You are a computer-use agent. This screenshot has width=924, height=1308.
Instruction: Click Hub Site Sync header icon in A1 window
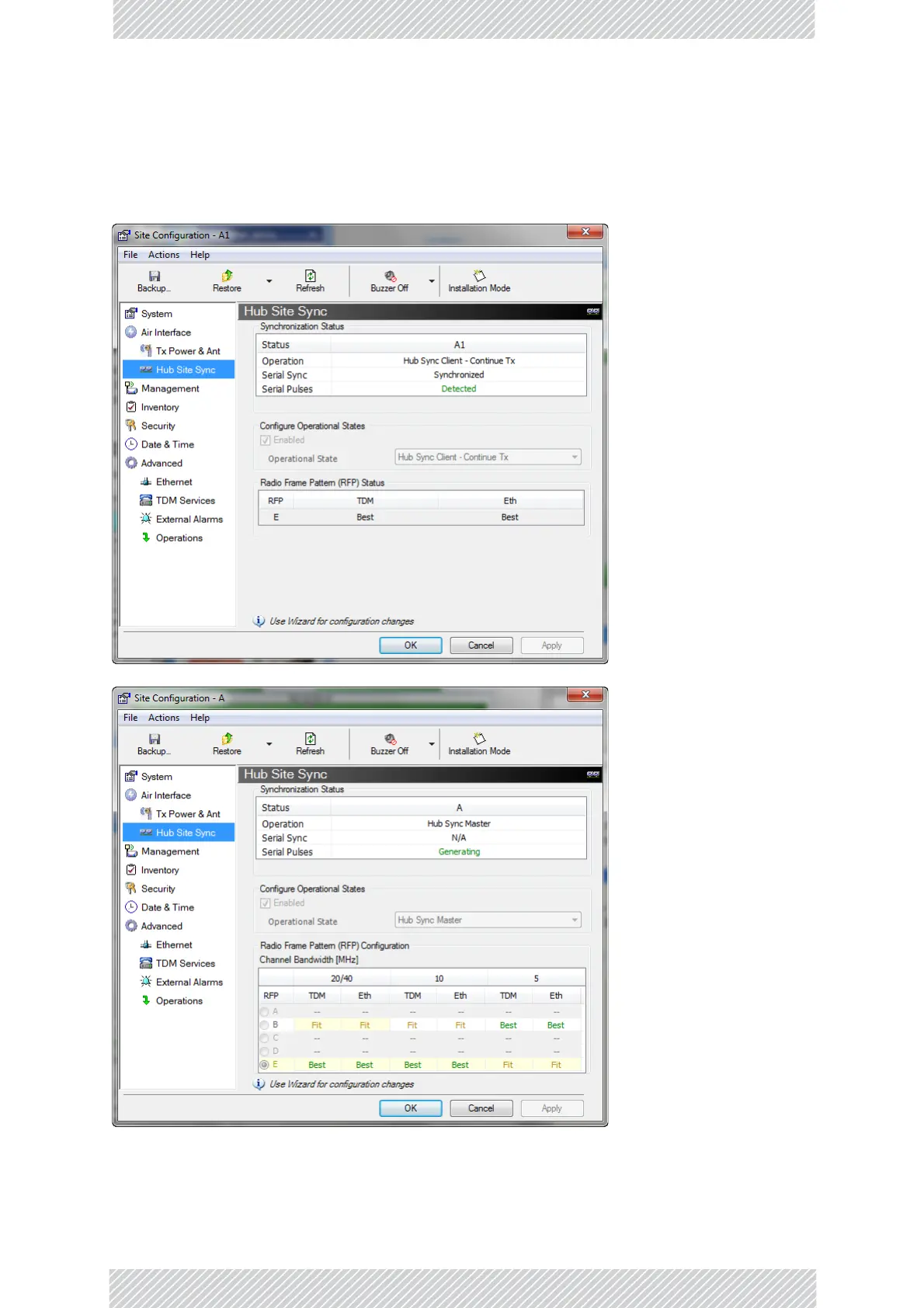593,311
